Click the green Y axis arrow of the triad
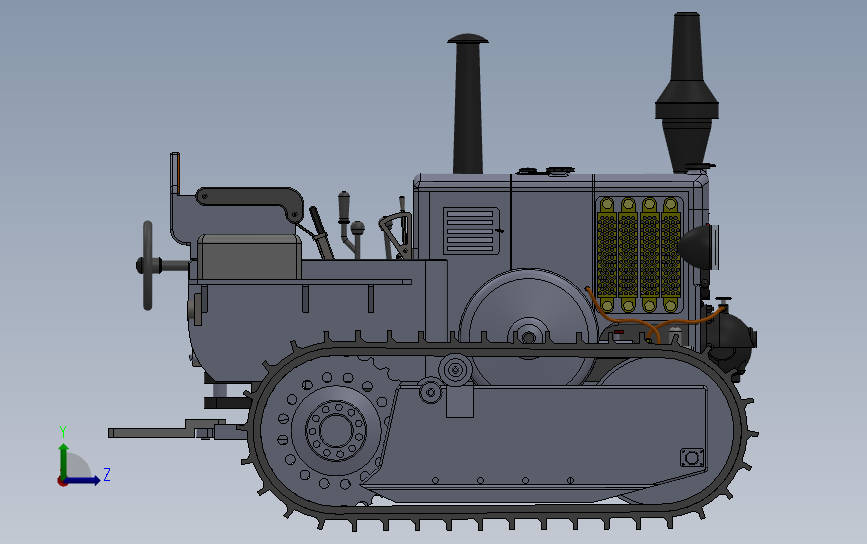Screen dimensions: 867x544 point(64,460)
